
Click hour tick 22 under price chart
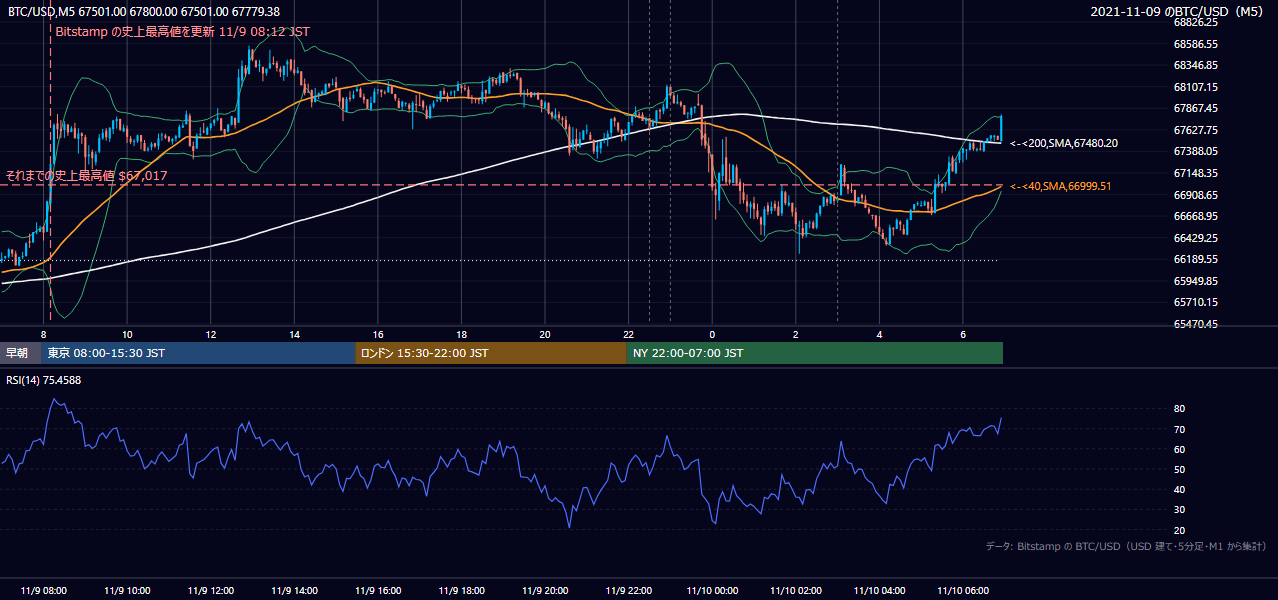pyautogui.click(x=629, y=334)
